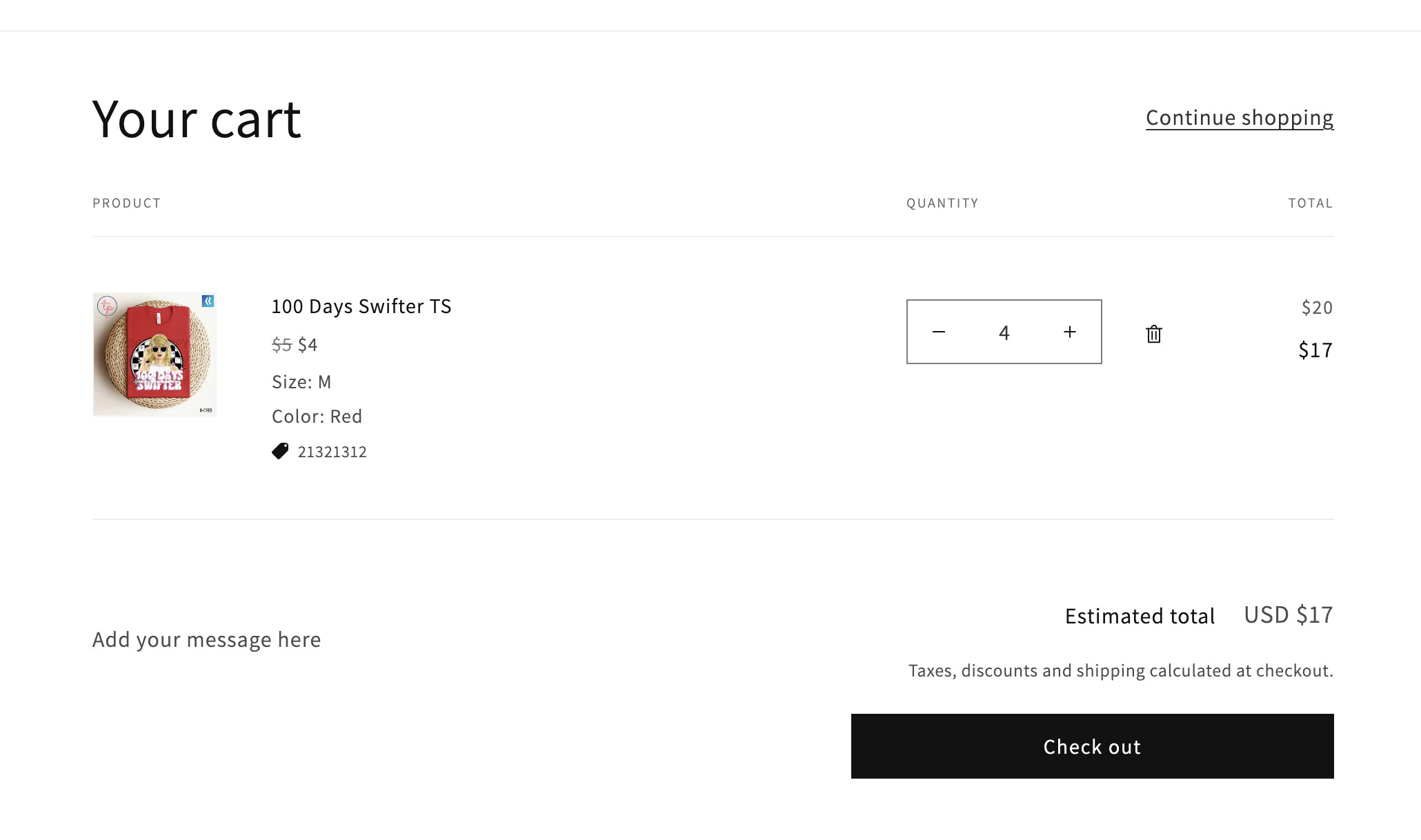This screenshot has height=840, width=1421.
Task: Click the Size: M option text
Action: point(301,382)
